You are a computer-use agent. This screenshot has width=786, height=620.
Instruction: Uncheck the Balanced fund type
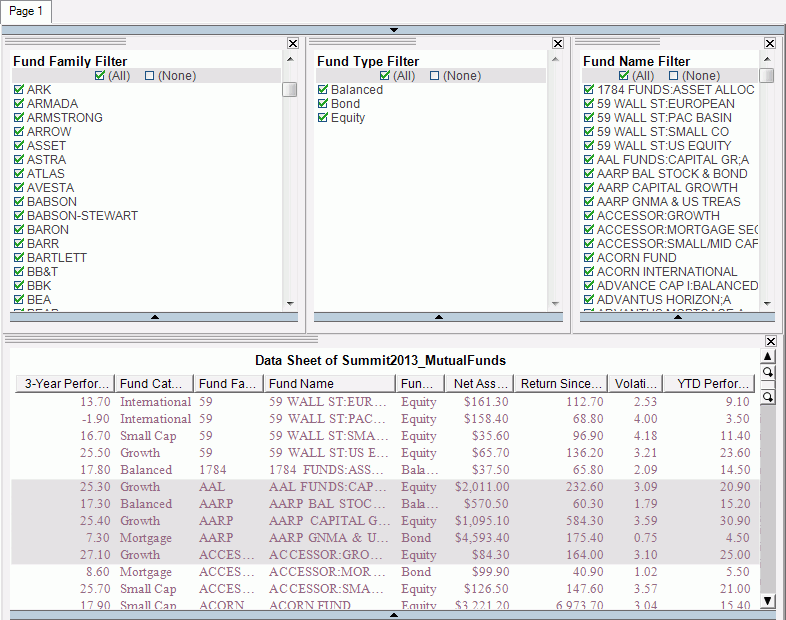point(323,90)
